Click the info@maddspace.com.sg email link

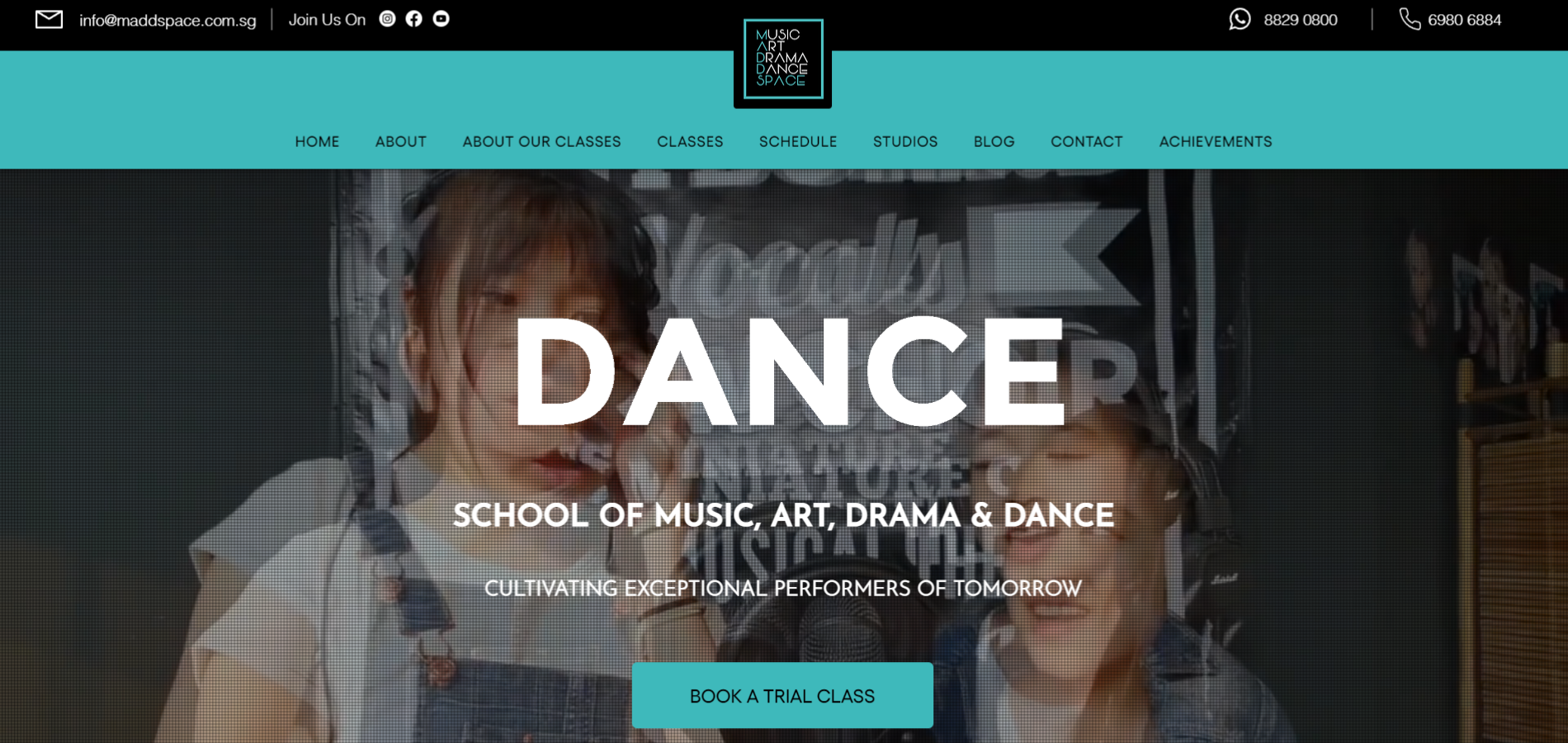[168, 20]
